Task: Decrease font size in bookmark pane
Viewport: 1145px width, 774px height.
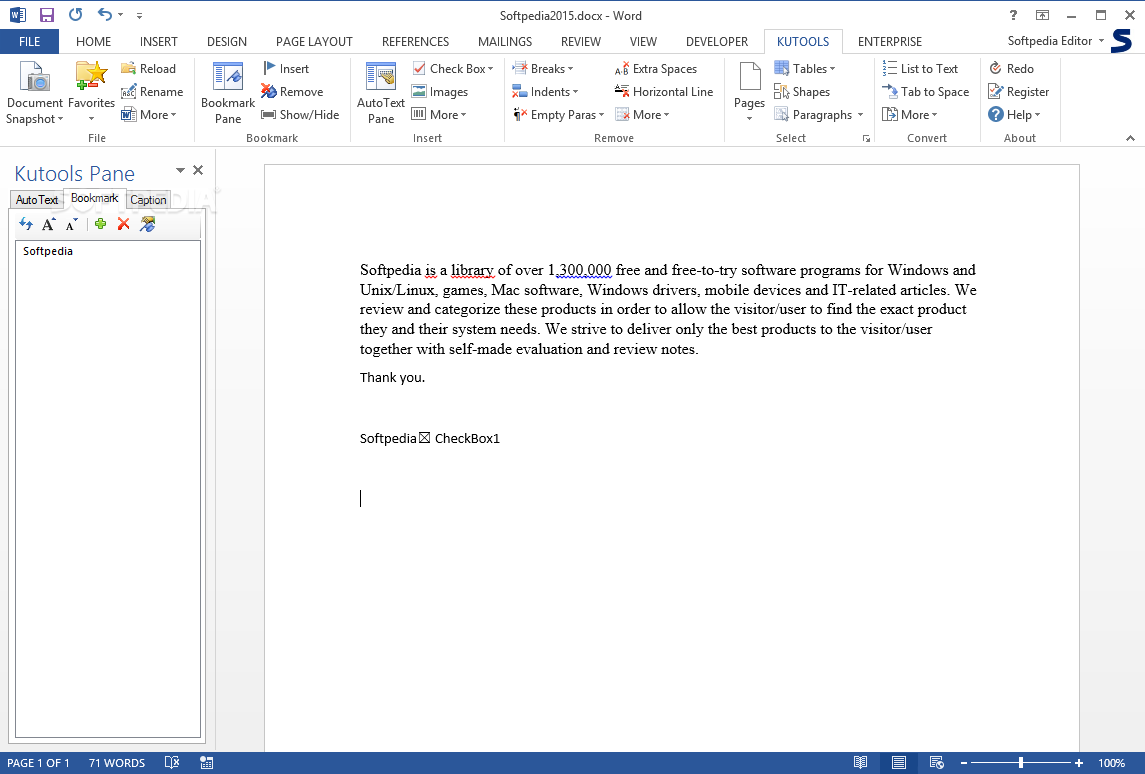Action: pos(71,224)
